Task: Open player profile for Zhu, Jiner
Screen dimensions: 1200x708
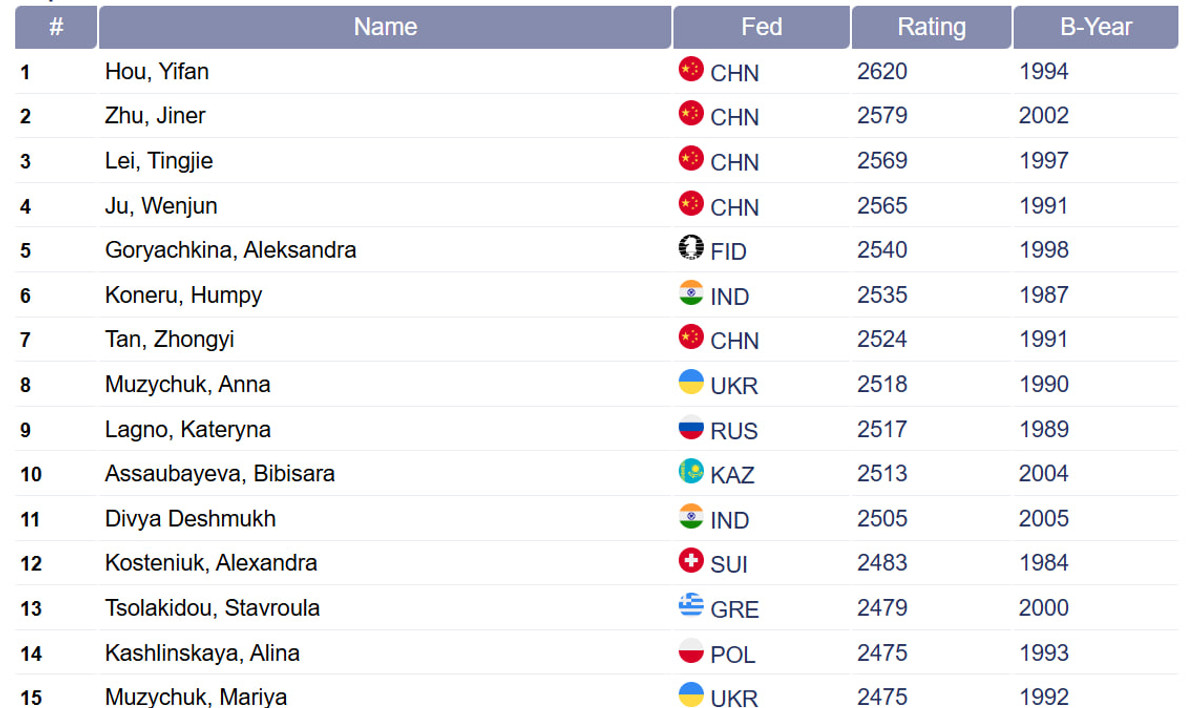Action: pos(155,116)
